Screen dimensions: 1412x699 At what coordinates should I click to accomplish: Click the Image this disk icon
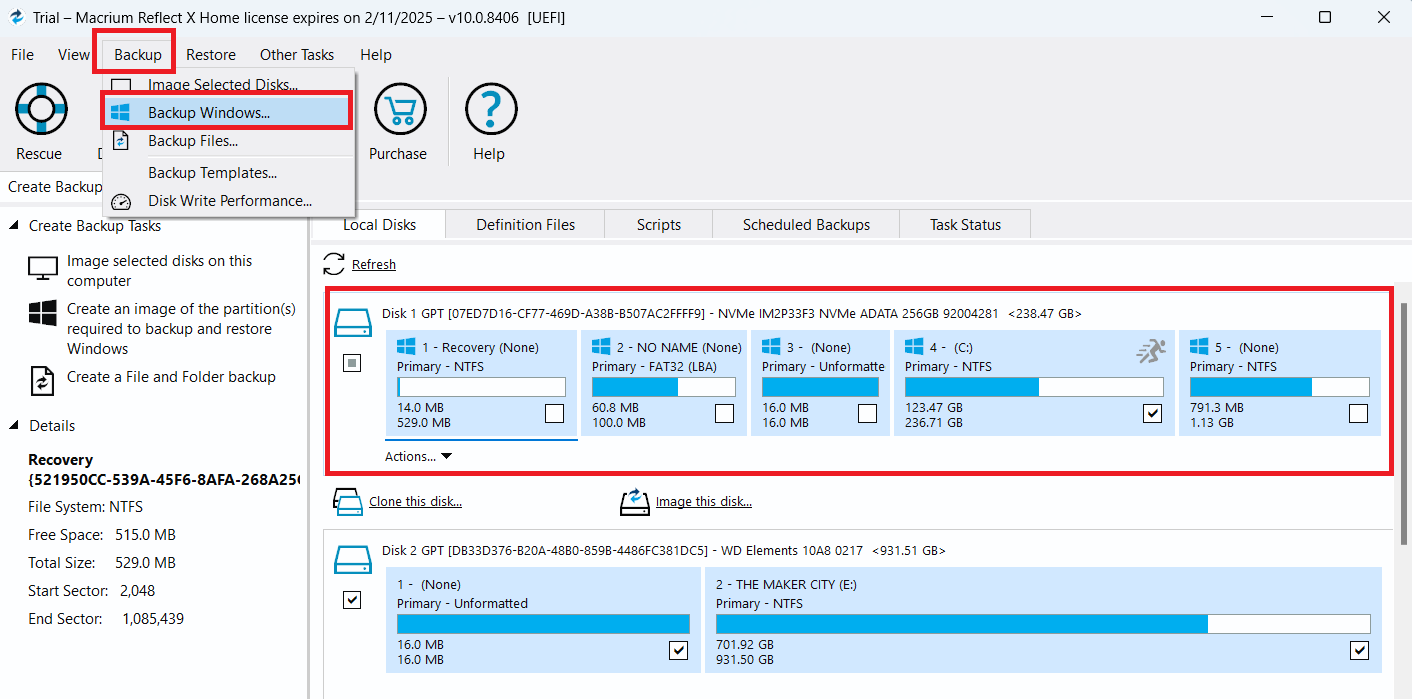[635, 502]
